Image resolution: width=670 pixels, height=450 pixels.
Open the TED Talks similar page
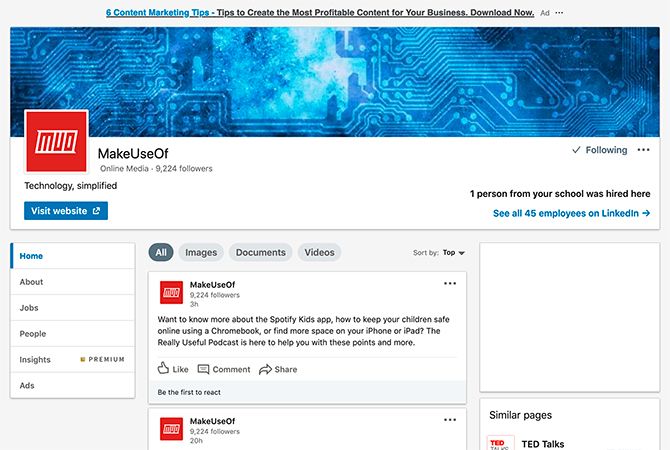point(543,444)
